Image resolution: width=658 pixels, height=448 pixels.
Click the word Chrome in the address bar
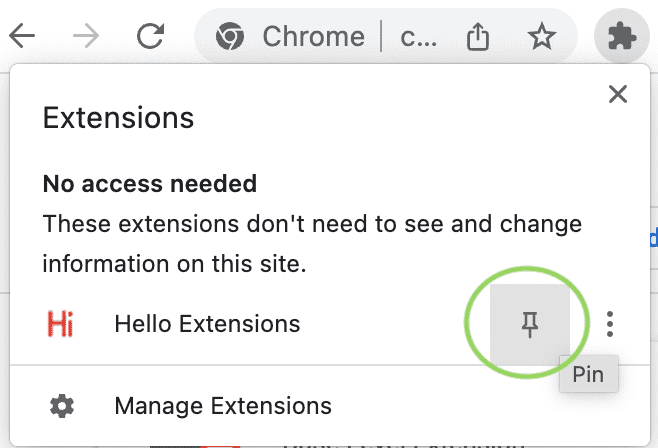313,37
